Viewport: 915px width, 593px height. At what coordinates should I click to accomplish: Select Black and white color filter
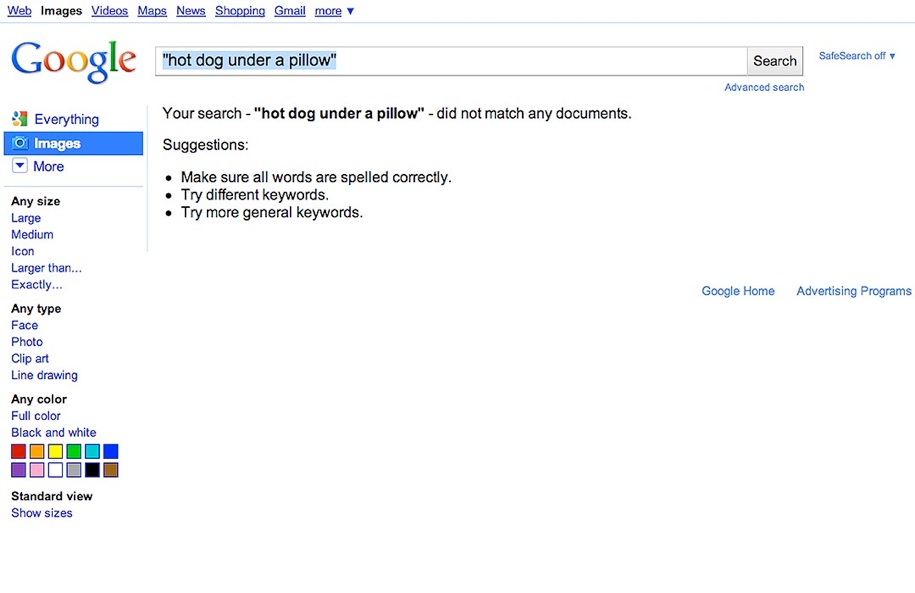(x=54, y=433)
